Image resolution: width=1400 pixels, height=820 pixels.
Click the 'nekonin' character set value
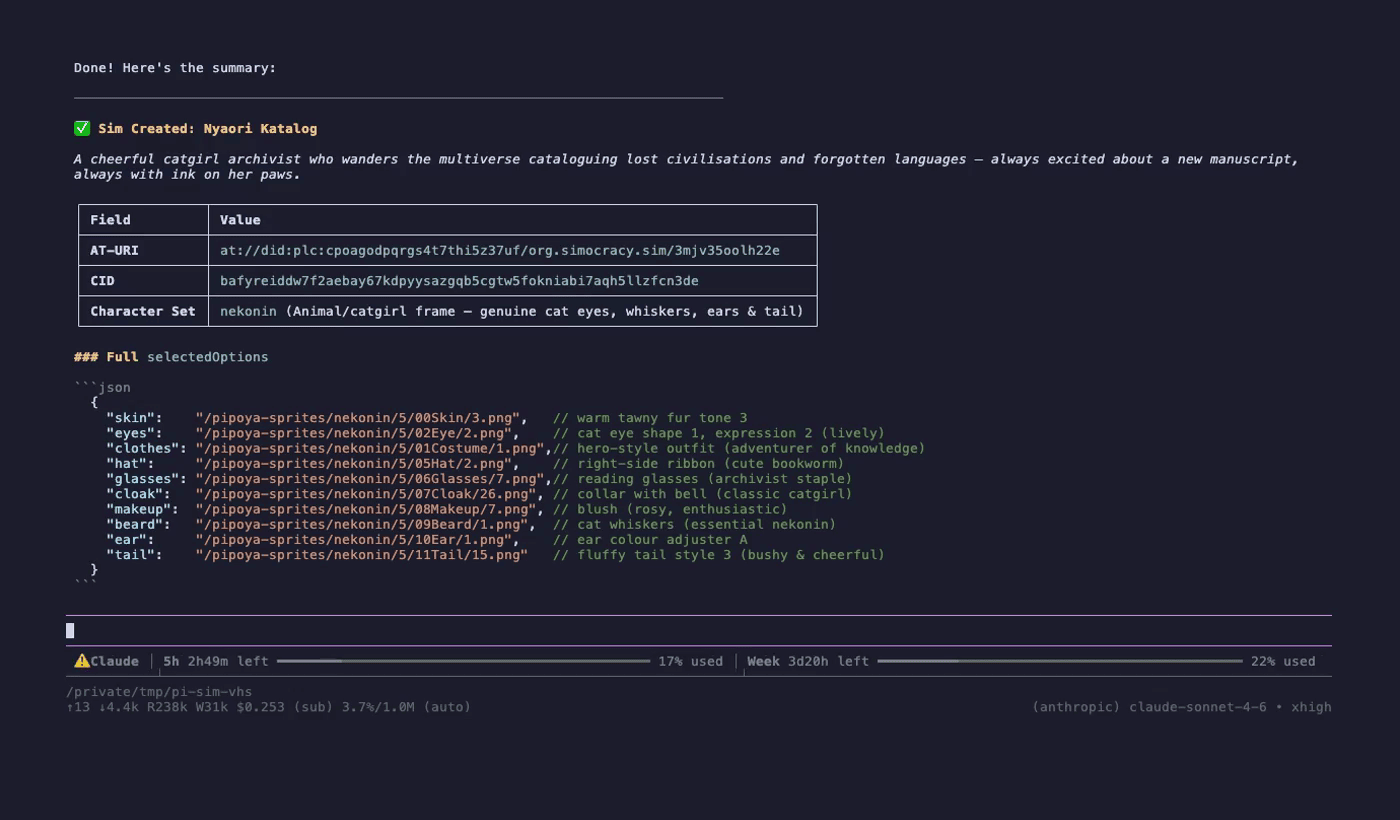pyautogui.click(x=248, y=311)
